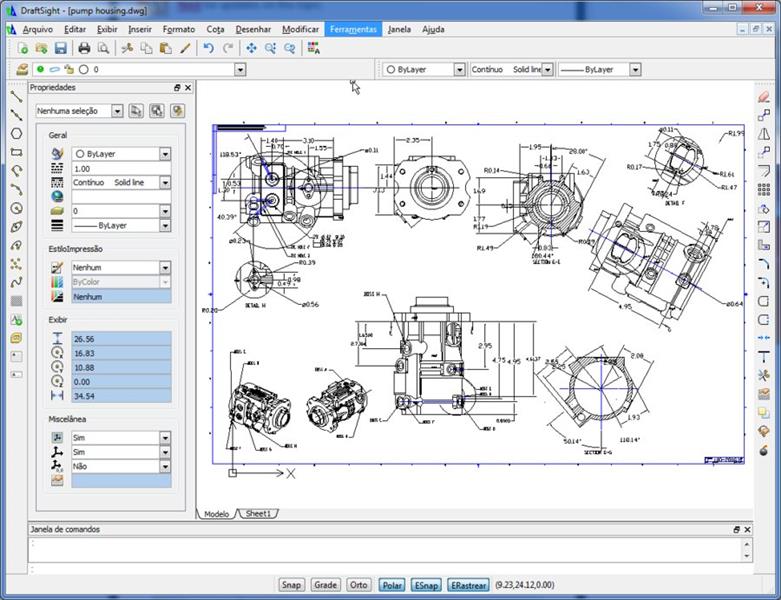Open the Layers manager icon
The height and width of the screenshot is (600, 781).
(22, 70)
